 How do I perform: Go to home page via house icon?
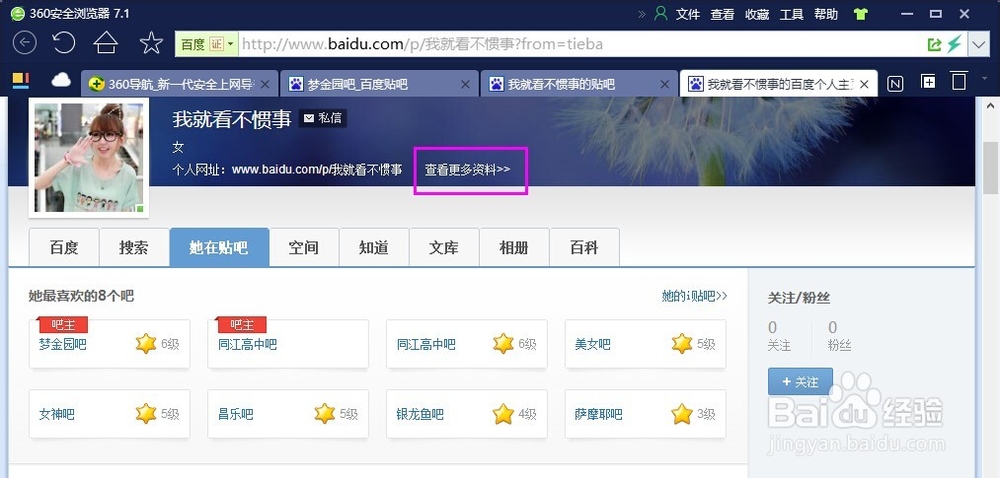tap(106, 43)
